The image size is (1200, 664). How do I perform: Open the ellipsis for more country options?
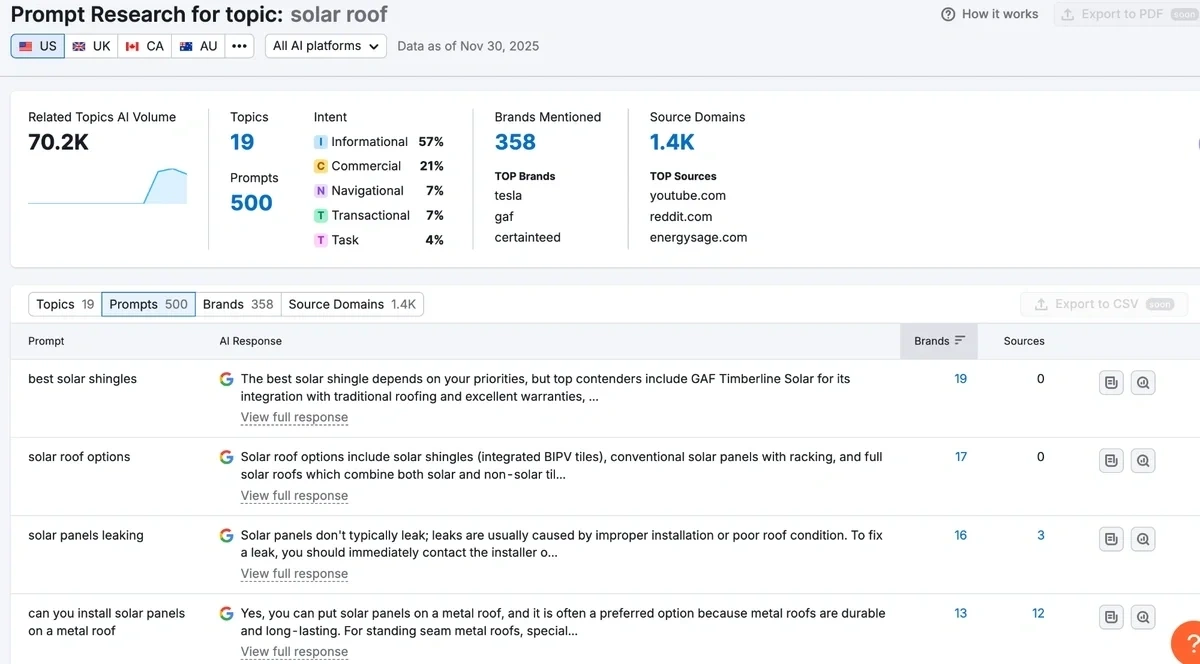[239, 45]
